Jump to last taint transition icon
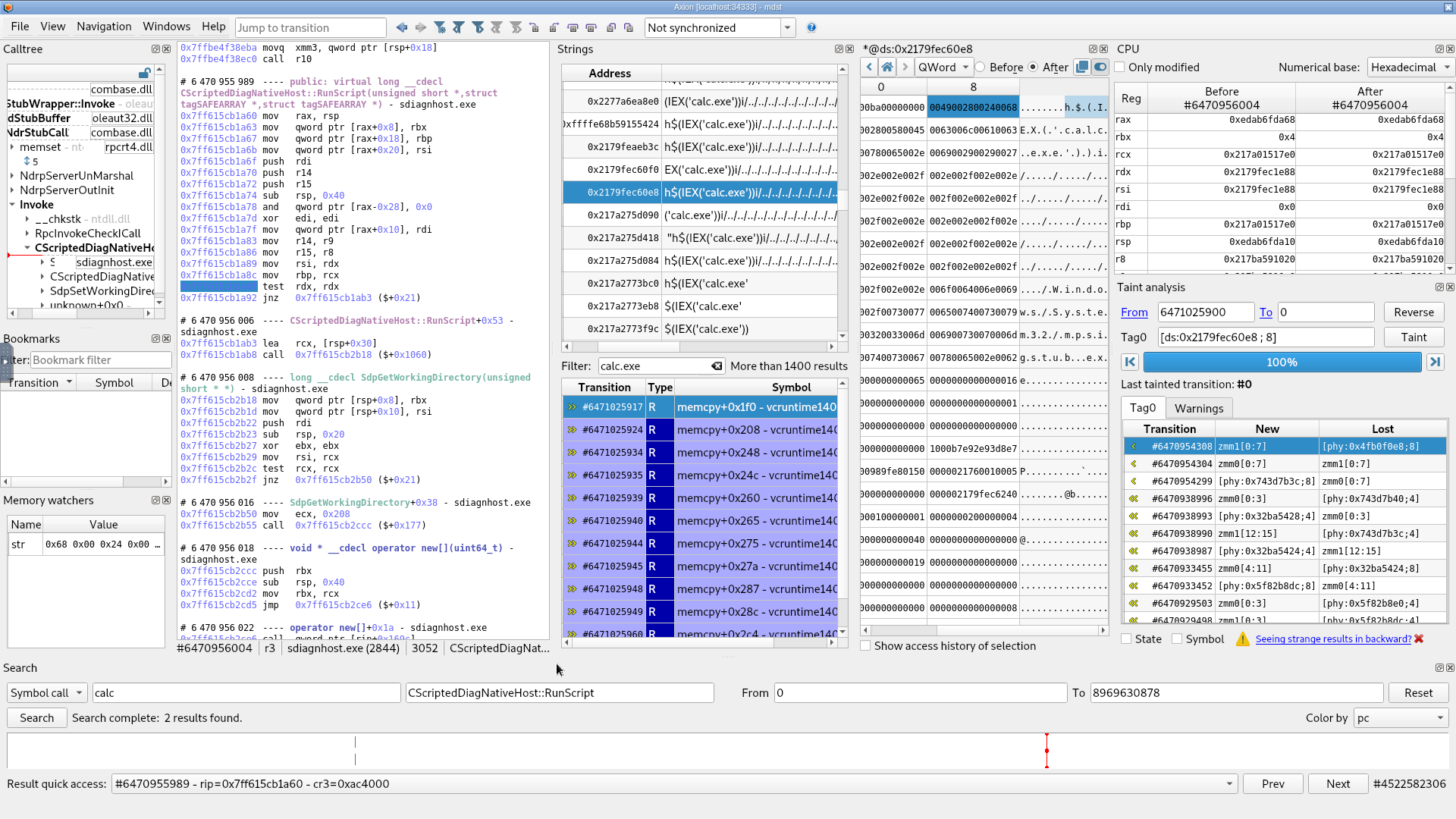This screenshot has width=1456, height=819. click(1435, 362)
